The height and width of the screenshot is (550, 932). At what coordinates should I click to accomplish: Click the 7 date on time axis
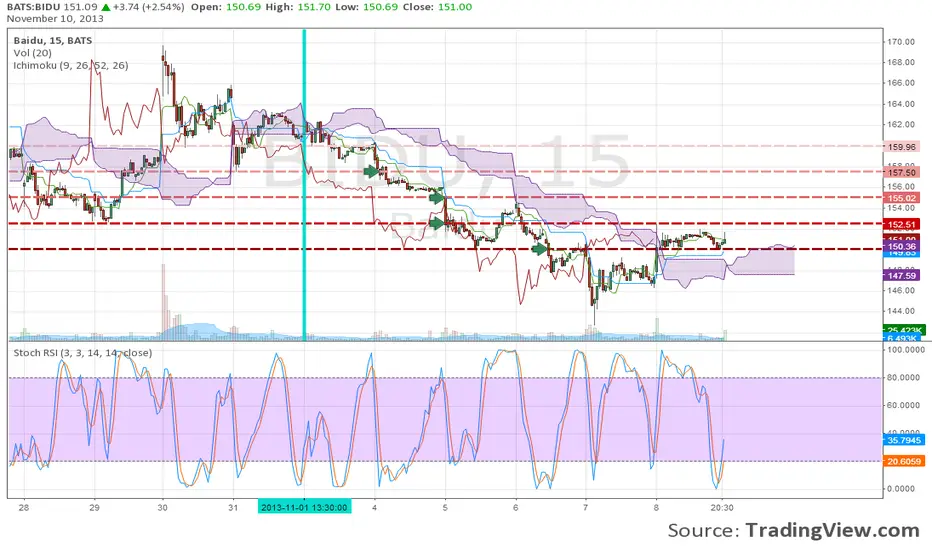tap(585, 507)
